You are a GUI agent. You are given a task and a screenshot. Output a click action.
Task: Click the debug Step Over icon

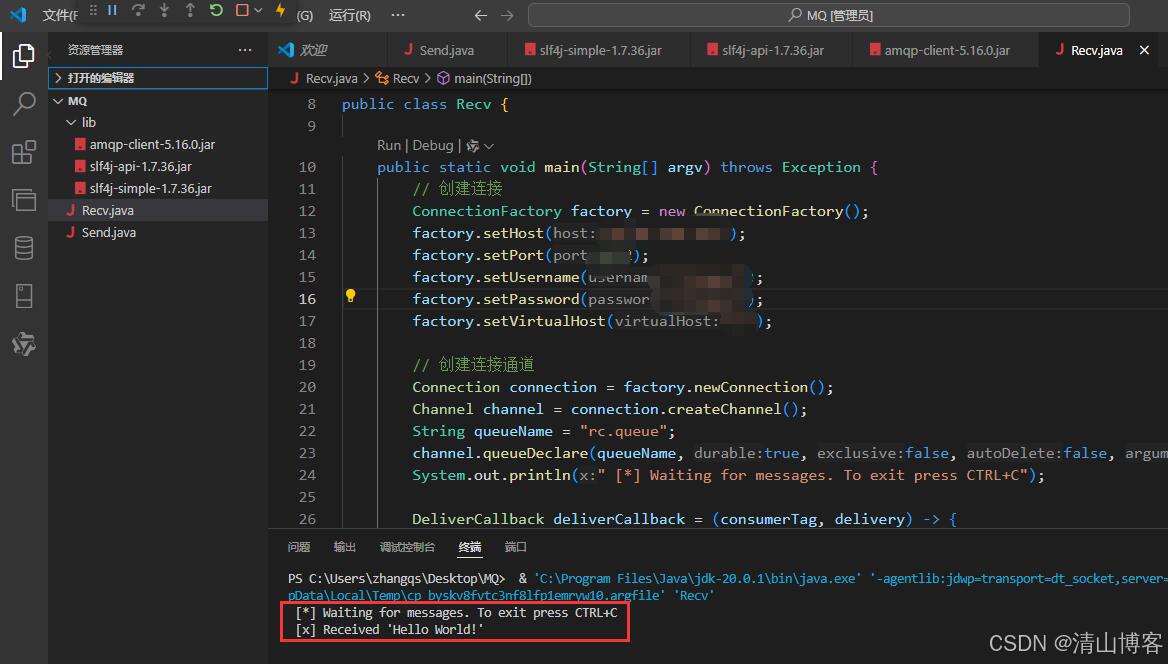[138, 11]
